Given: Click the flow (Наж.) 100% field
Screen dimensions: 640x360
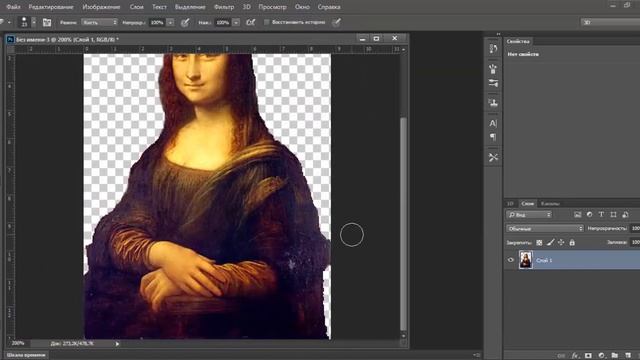Looking at the screenshot, I should pyautogui.click(x=222, y=22).
